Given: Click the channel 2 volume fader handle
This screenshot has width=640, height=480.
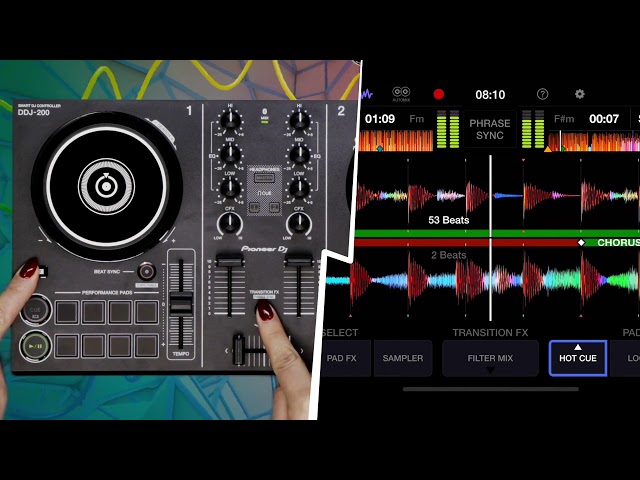Looking at the screenshot, I should click(299, 260).
